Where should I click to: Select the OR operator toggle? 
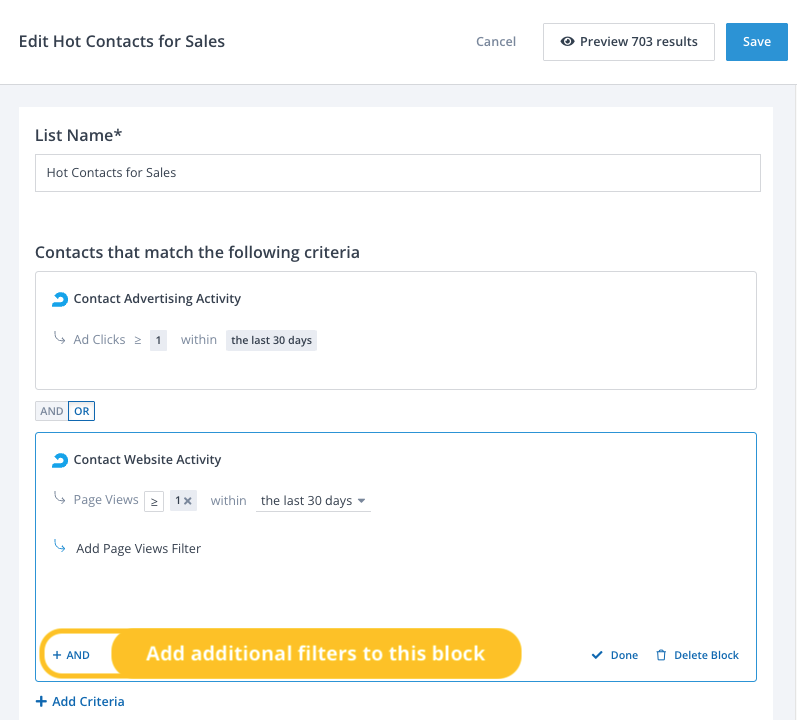pyautogui.click(x=82, y=411)
